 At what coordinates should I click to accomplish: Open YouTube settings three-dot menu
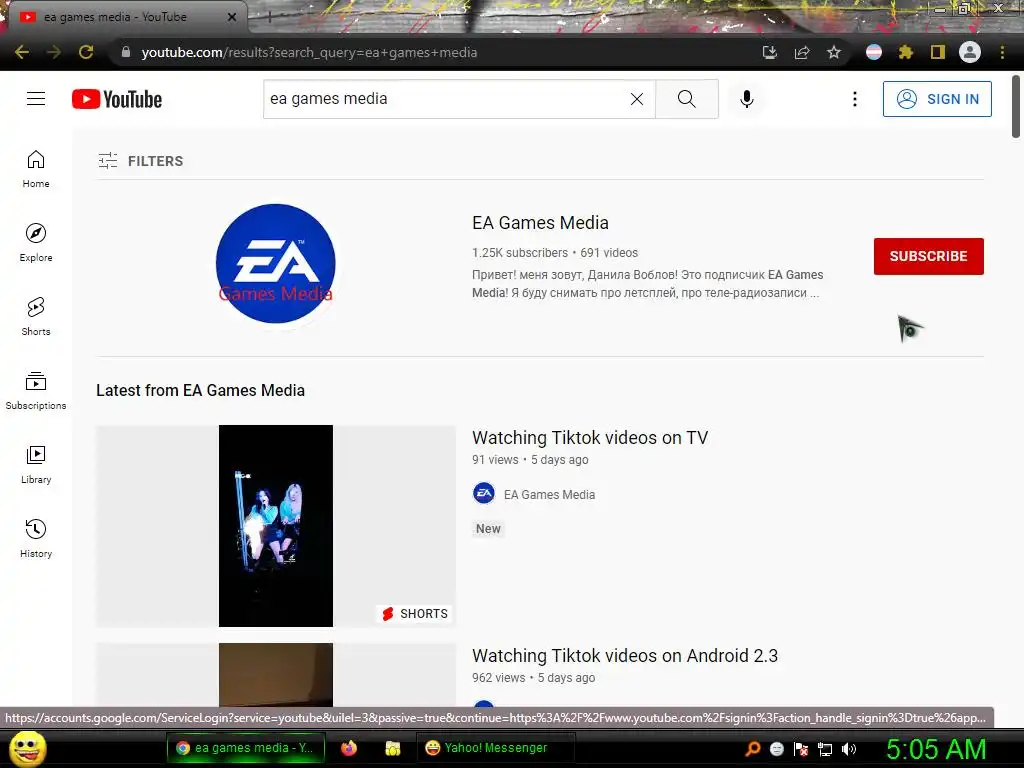pos(854,99)
